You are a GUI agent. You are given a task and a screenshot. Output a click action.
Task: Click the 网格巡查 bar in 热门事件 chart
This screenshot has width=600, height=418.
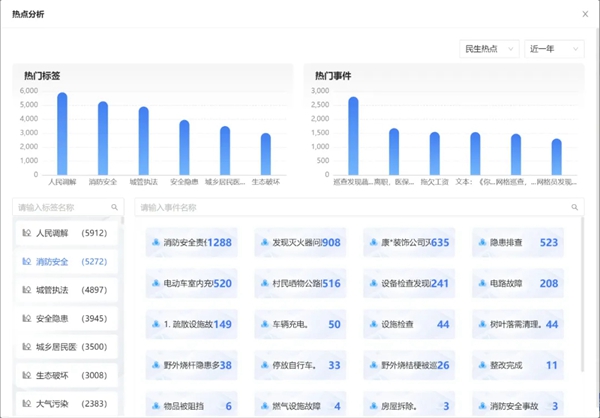(516, 154)
